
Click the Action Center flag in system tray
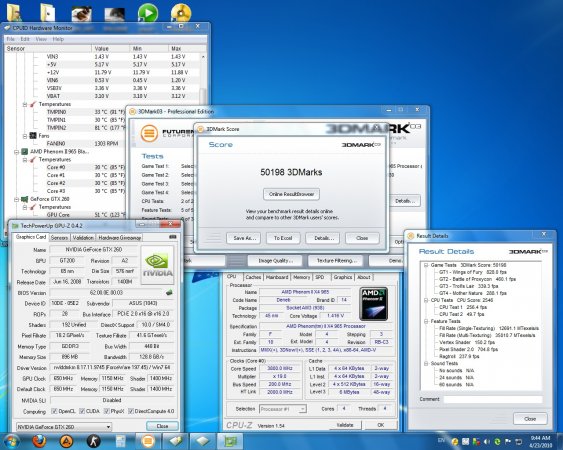pyautogui.click(x=508, y=442)
